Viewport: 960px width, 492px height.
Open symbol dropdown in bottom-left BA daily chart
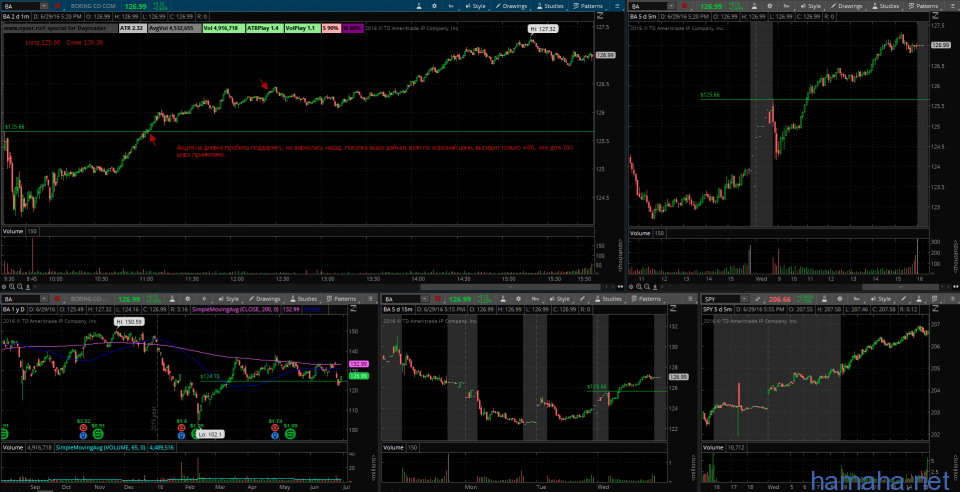44,299
